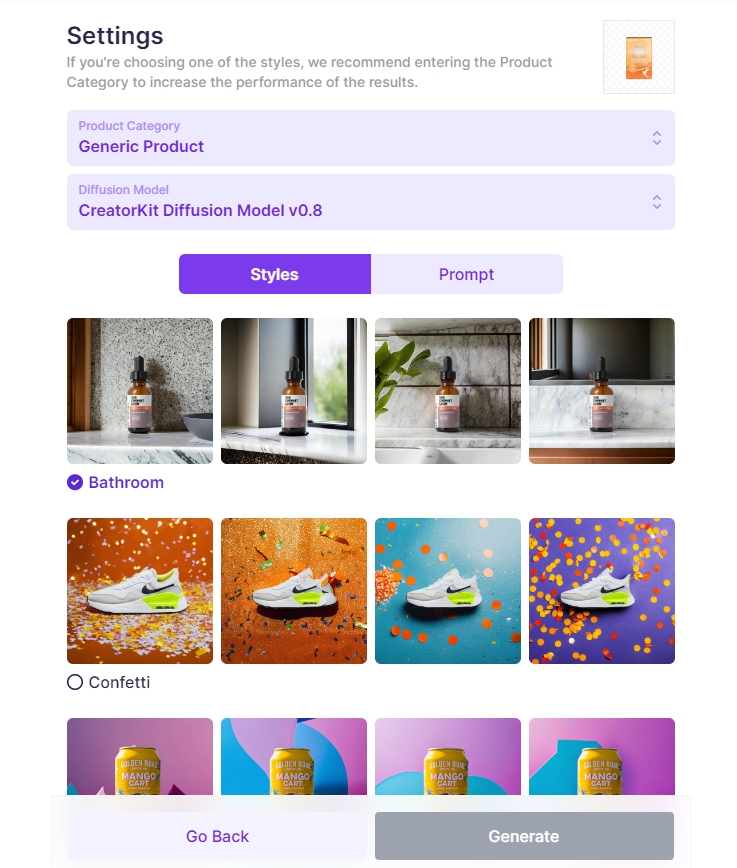Click the uploaded orange product preview image

point(638,57)
